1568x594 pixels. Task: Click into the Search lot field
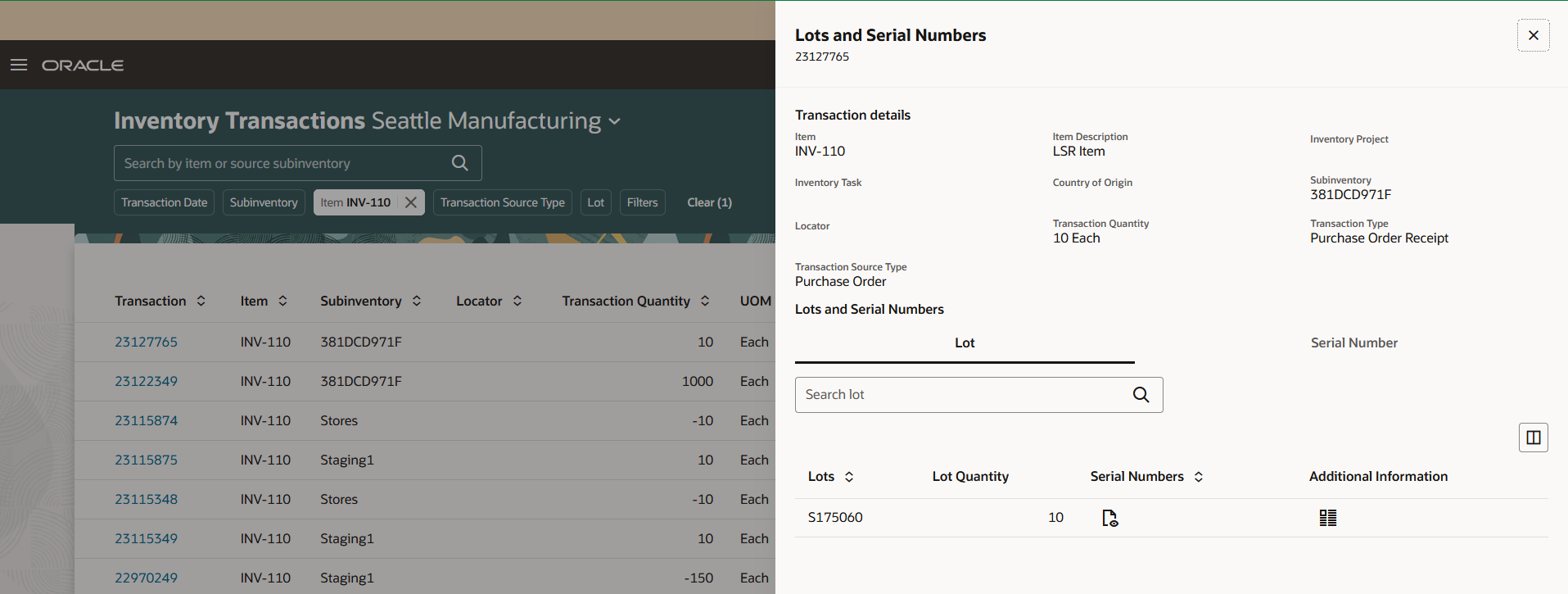click(958, 395)
